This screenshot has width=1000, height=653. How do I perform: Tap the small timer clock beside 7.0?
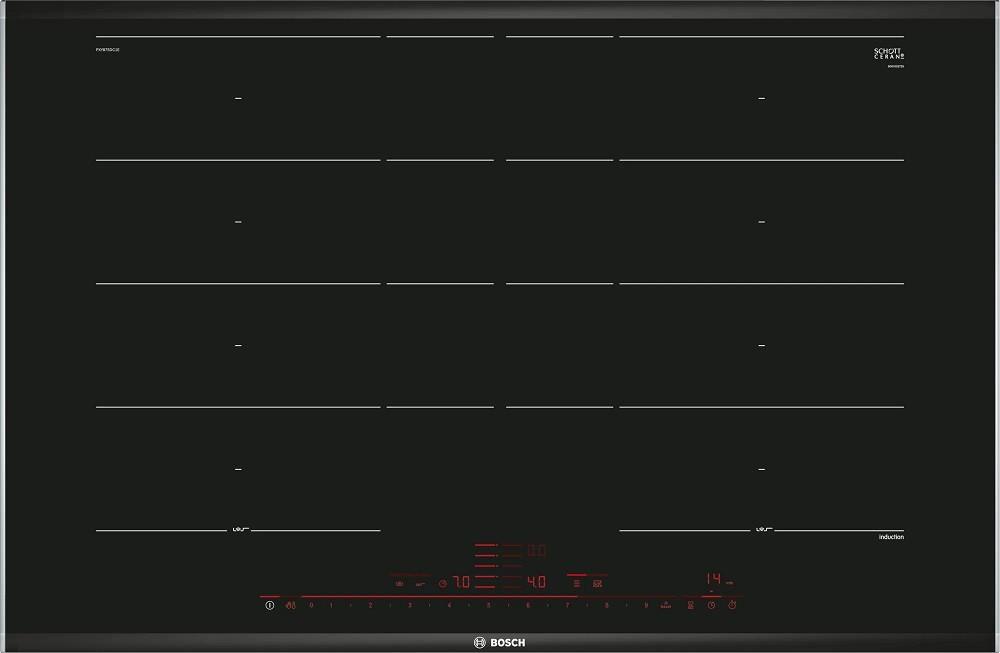coord(441,583)
